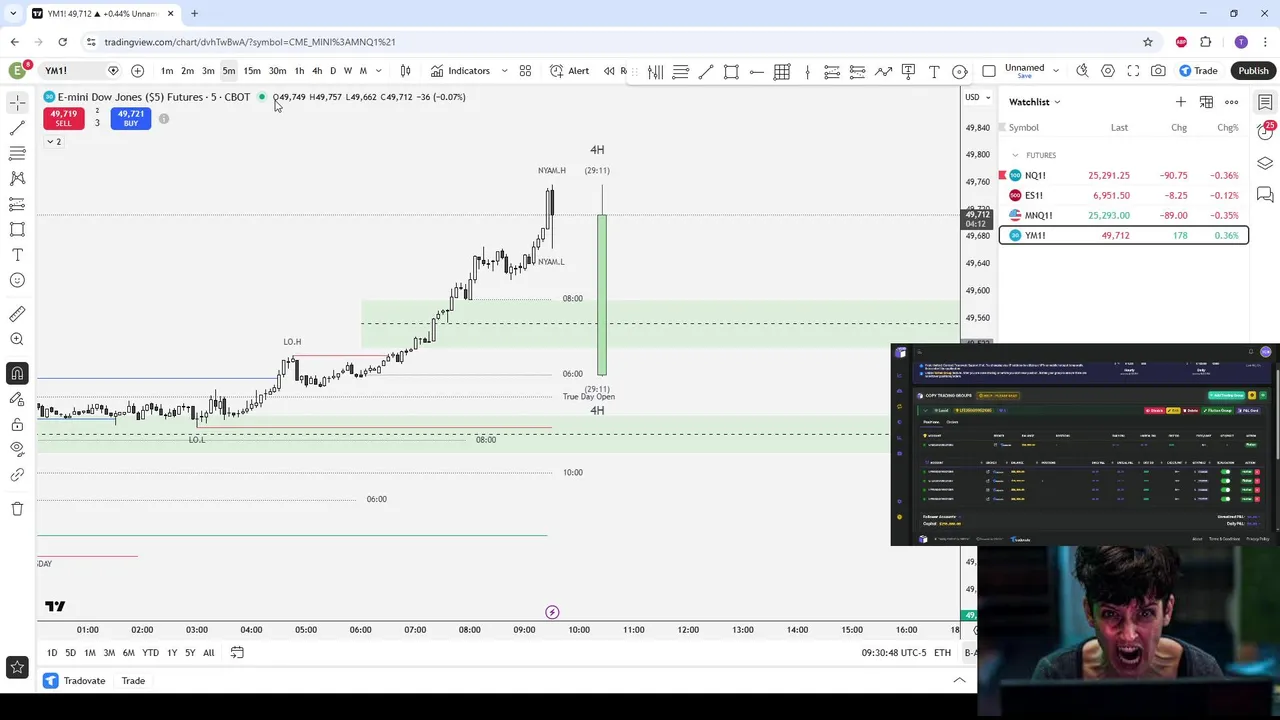Click the trash remove objects icon
1280x720 pixels.
pos(17,509)
